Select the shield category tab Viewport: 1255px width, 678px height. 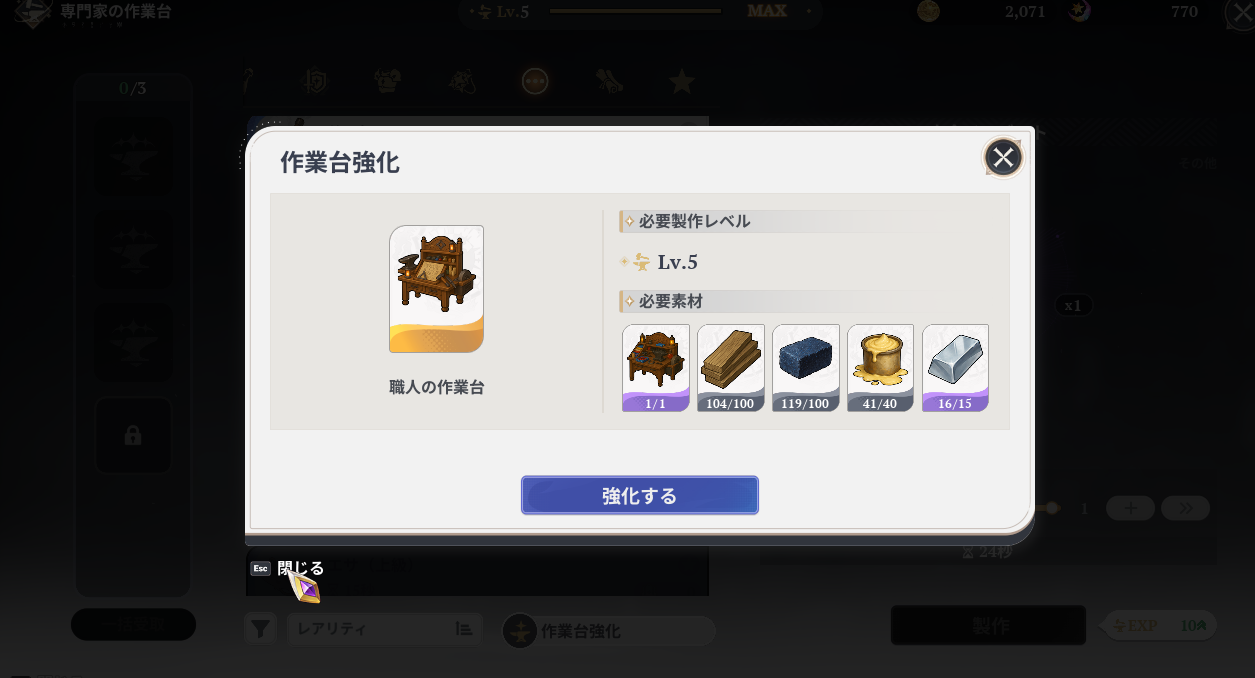pos(316,81)
